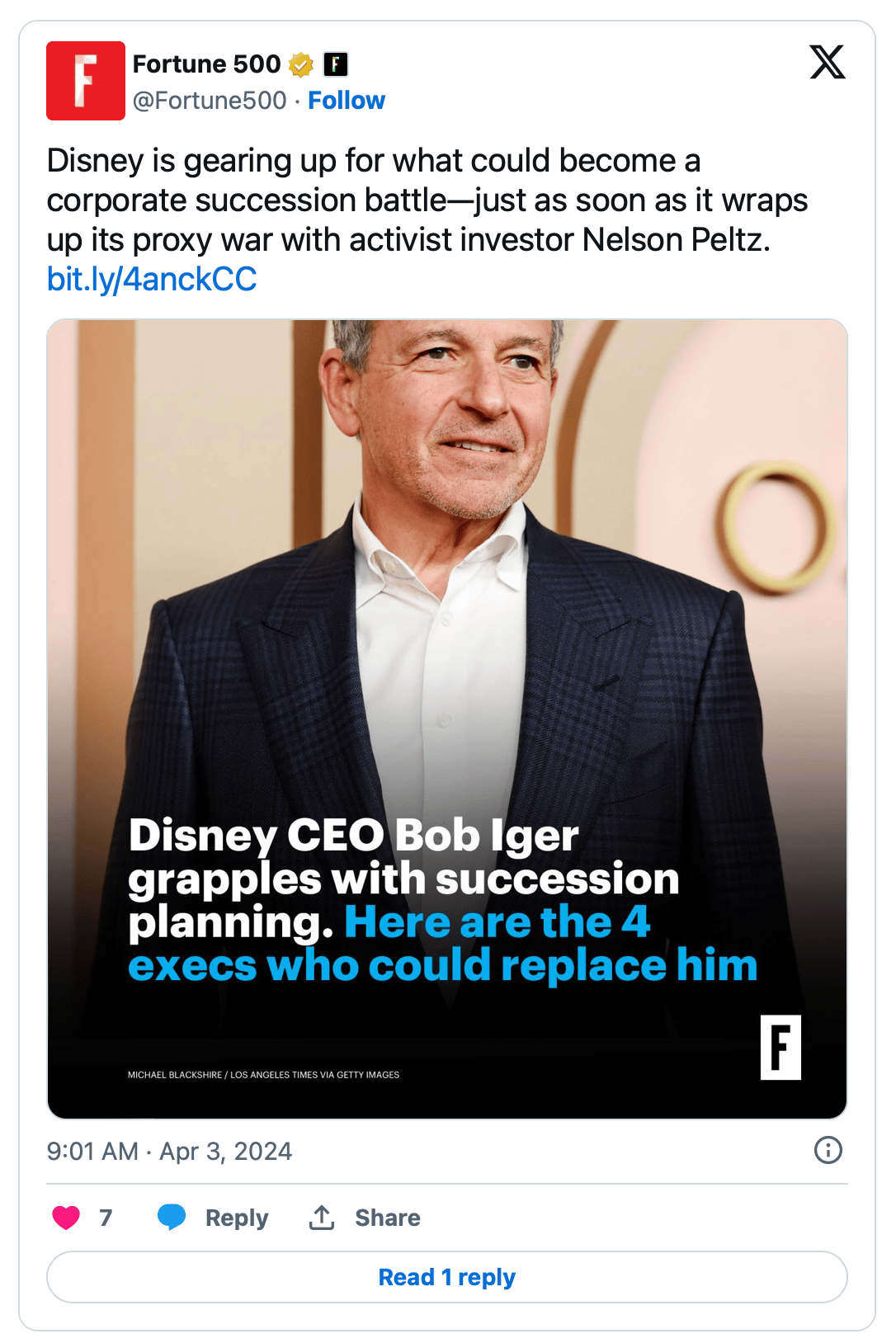Viewport: 896px width, 1343px height.
Task: Click the Share text label
Action: pos(387,1218)
